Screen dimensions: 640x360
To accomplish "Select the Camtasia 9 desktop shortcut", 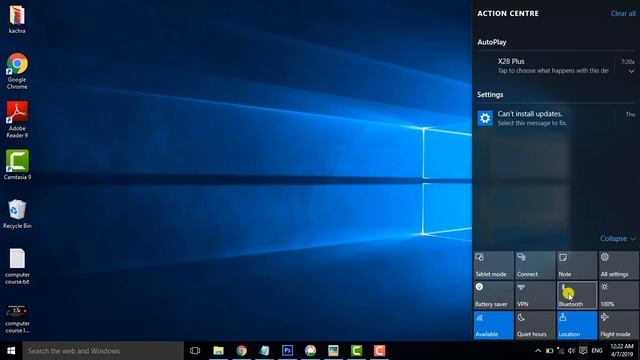I will (17, 164).
